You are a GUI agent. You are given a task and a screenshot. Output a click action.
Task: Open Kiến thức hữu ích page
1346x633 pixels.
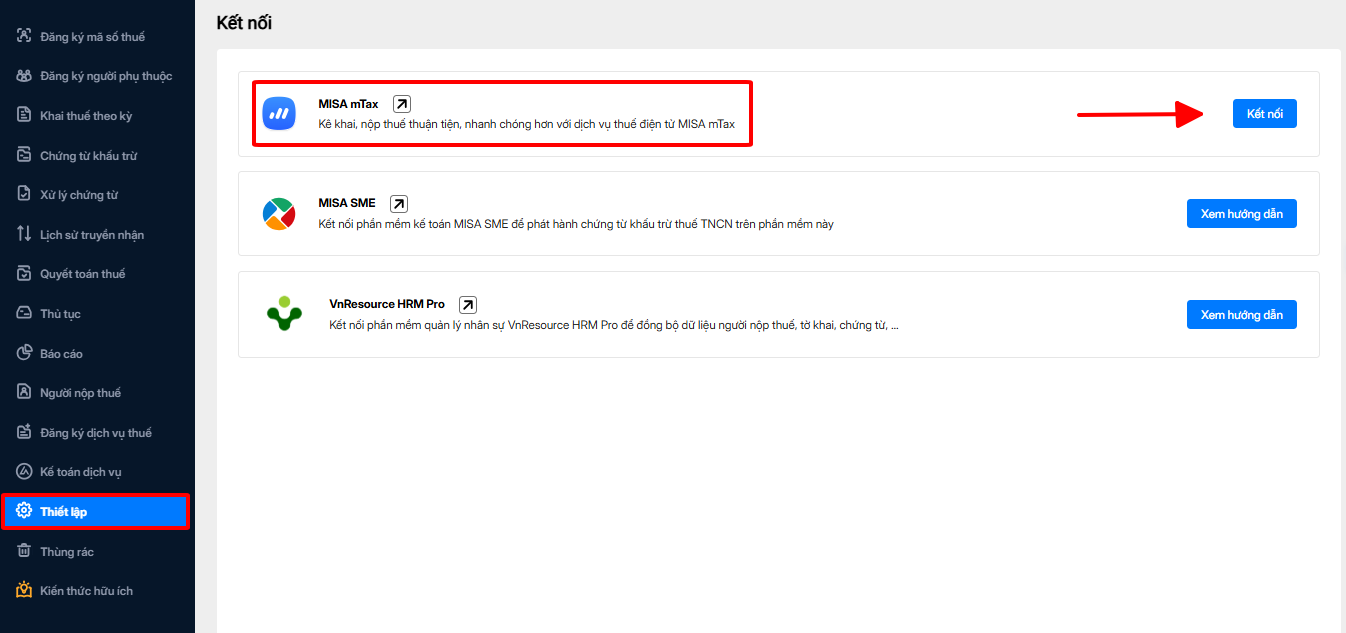[97, 590]
